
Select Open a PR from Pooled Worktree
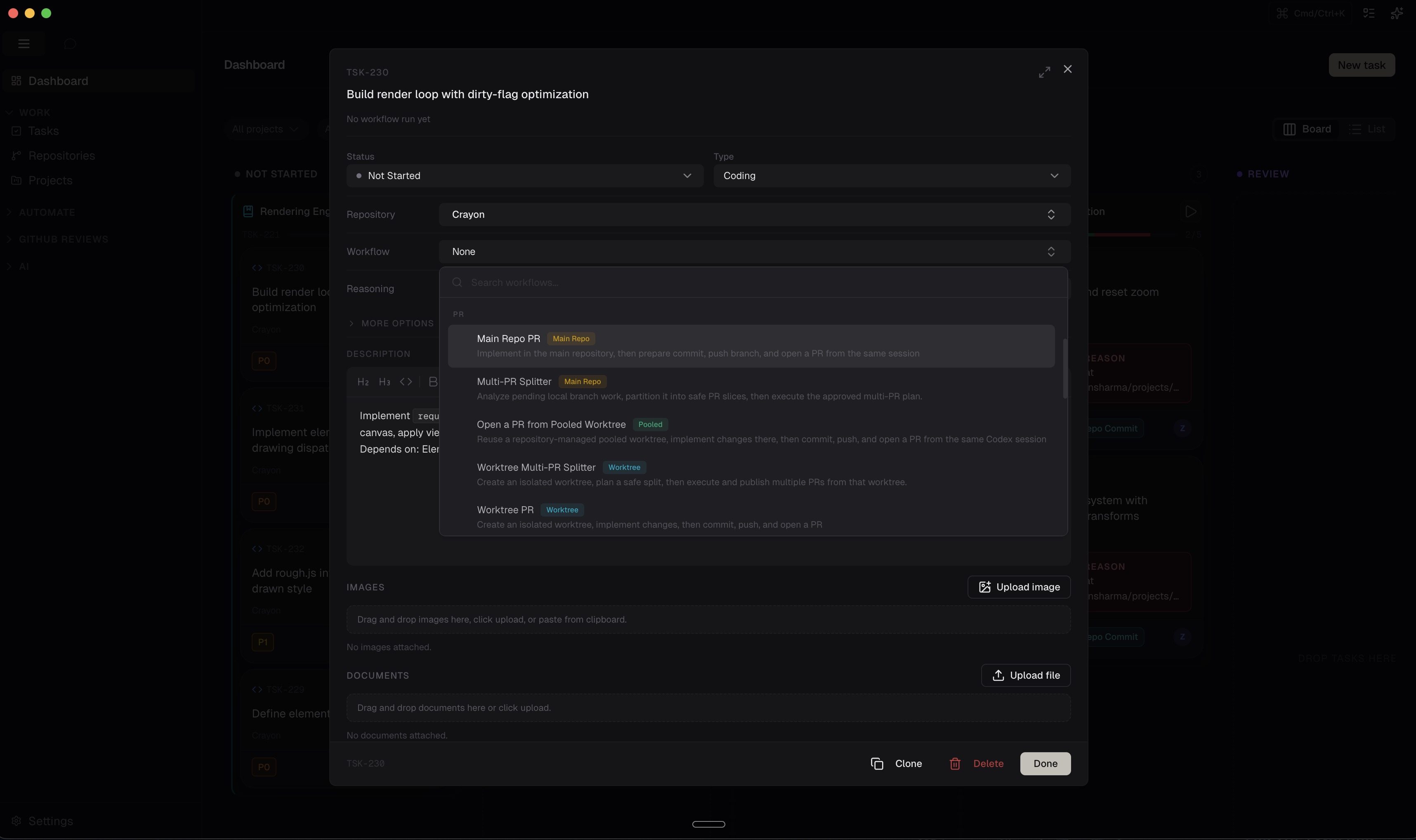click(x=751, y=431)
